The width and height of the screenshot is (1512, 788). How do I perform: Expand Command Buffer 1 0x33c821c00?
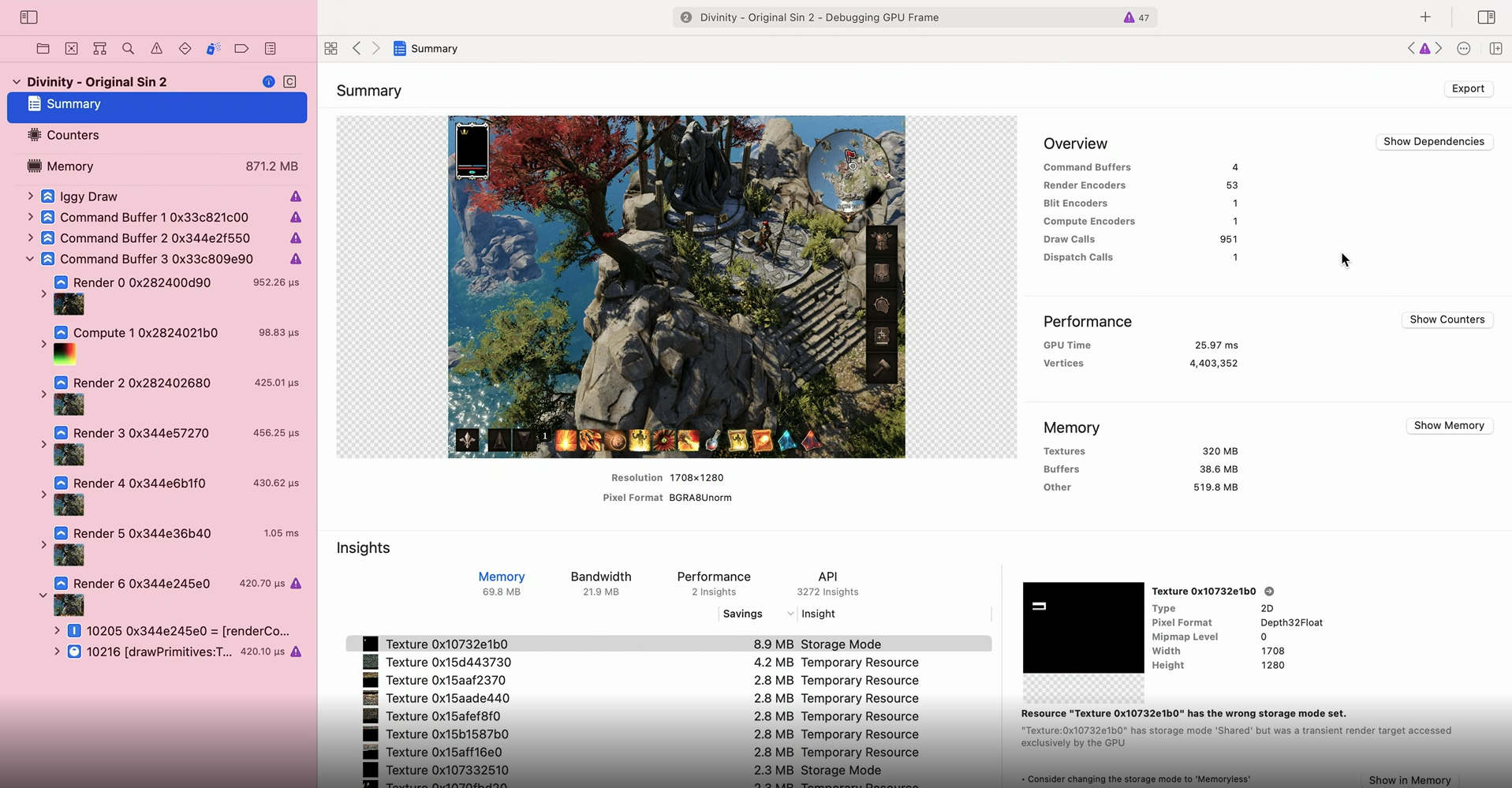(x=30, y=217)
